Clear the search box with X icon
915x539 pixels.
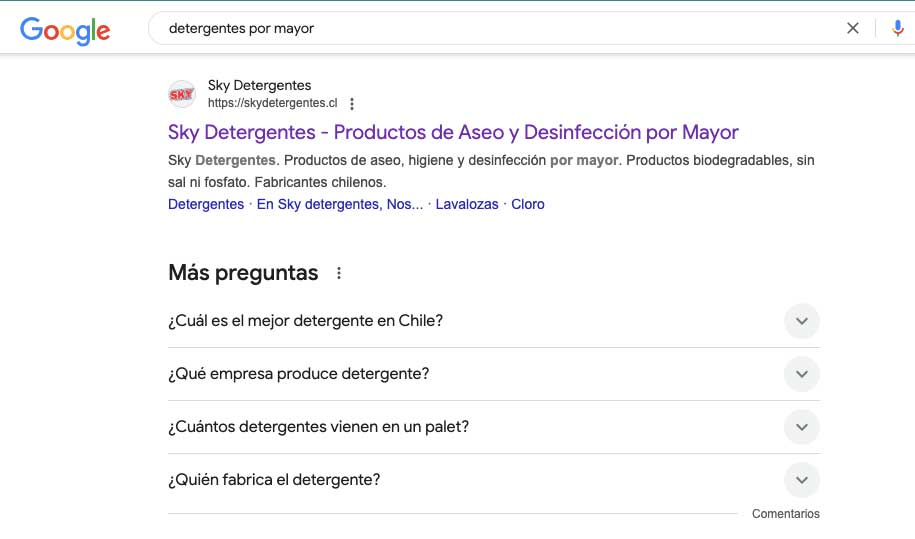coord(853,28)
